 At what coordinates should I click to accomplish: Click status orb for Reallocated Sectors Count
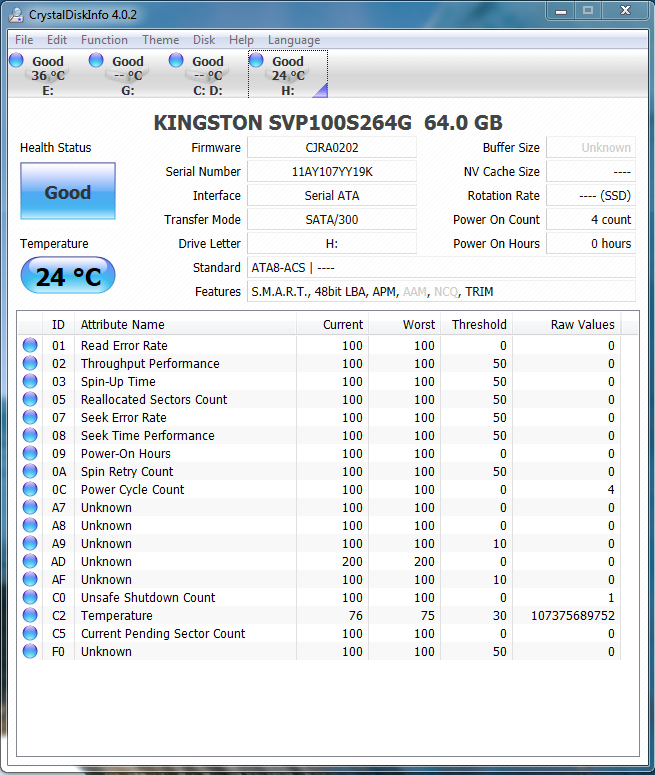point(30,399)
